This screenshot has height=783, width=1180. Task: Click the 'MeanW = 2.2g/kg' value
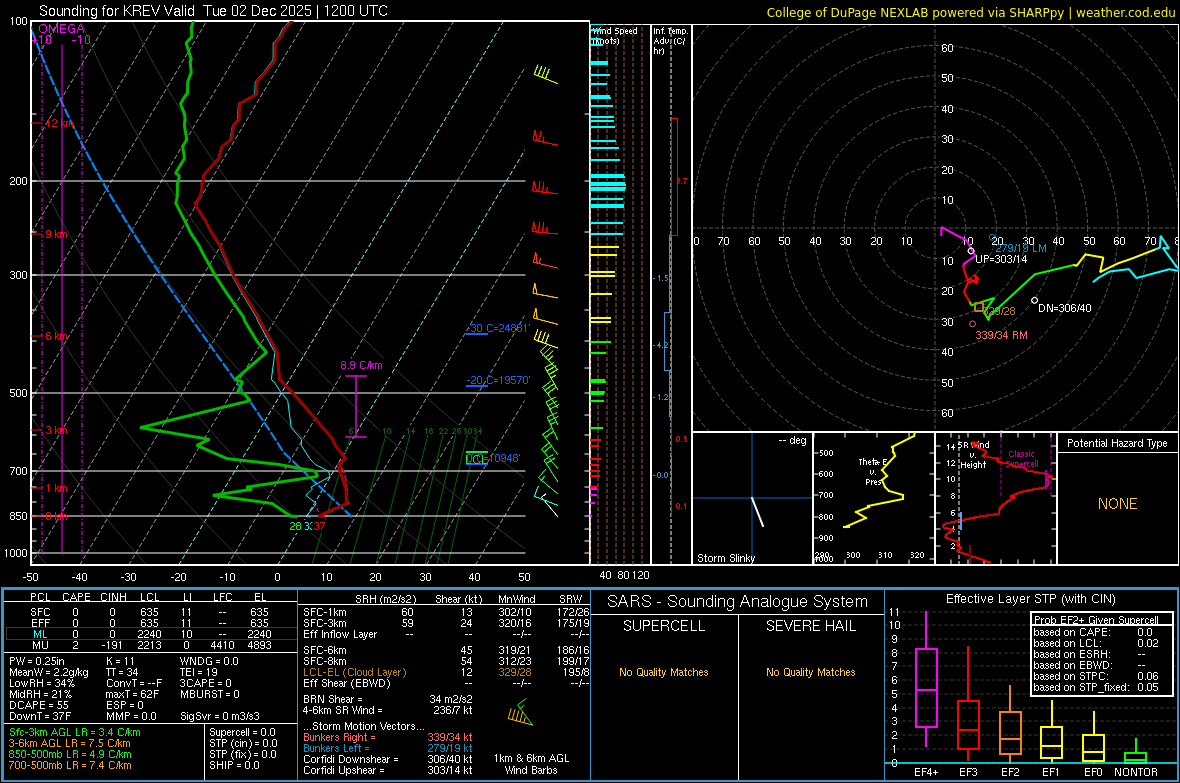tap(49, 672)
